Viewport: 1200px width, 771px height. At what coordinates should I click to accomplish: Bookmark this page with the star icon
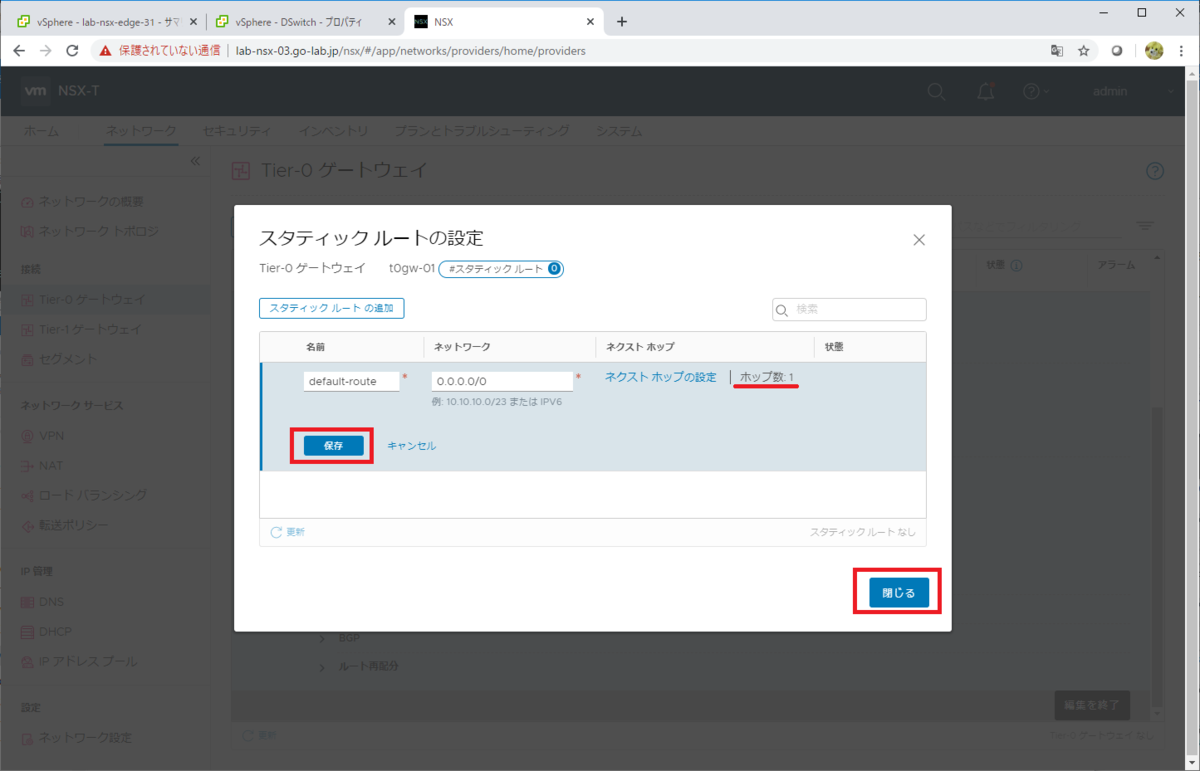(1084, 51)
